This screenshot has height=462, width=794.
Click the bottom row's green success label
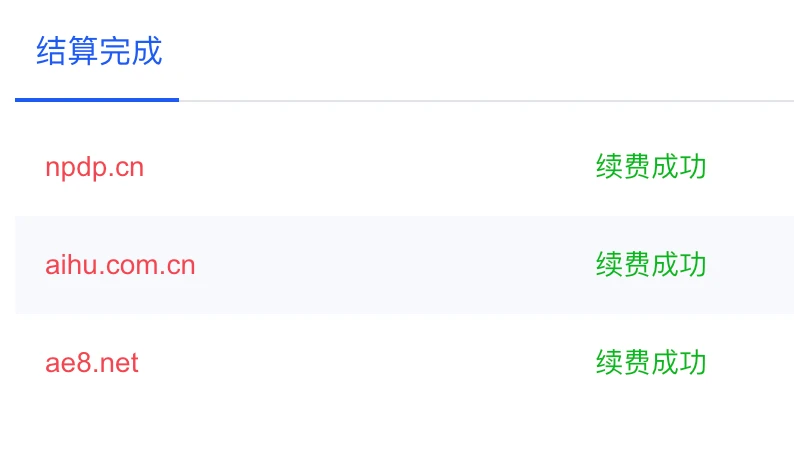[651, 362]
